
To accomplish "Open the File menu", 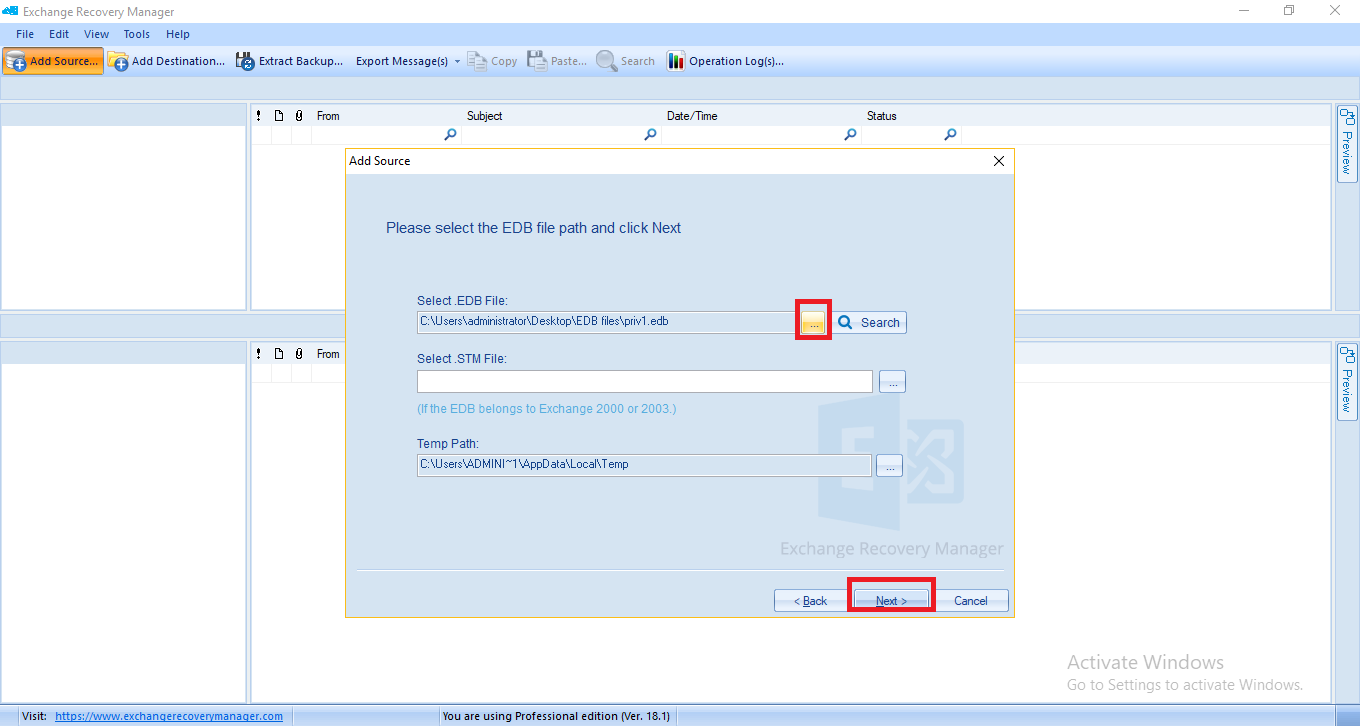I will pos(25,34).
